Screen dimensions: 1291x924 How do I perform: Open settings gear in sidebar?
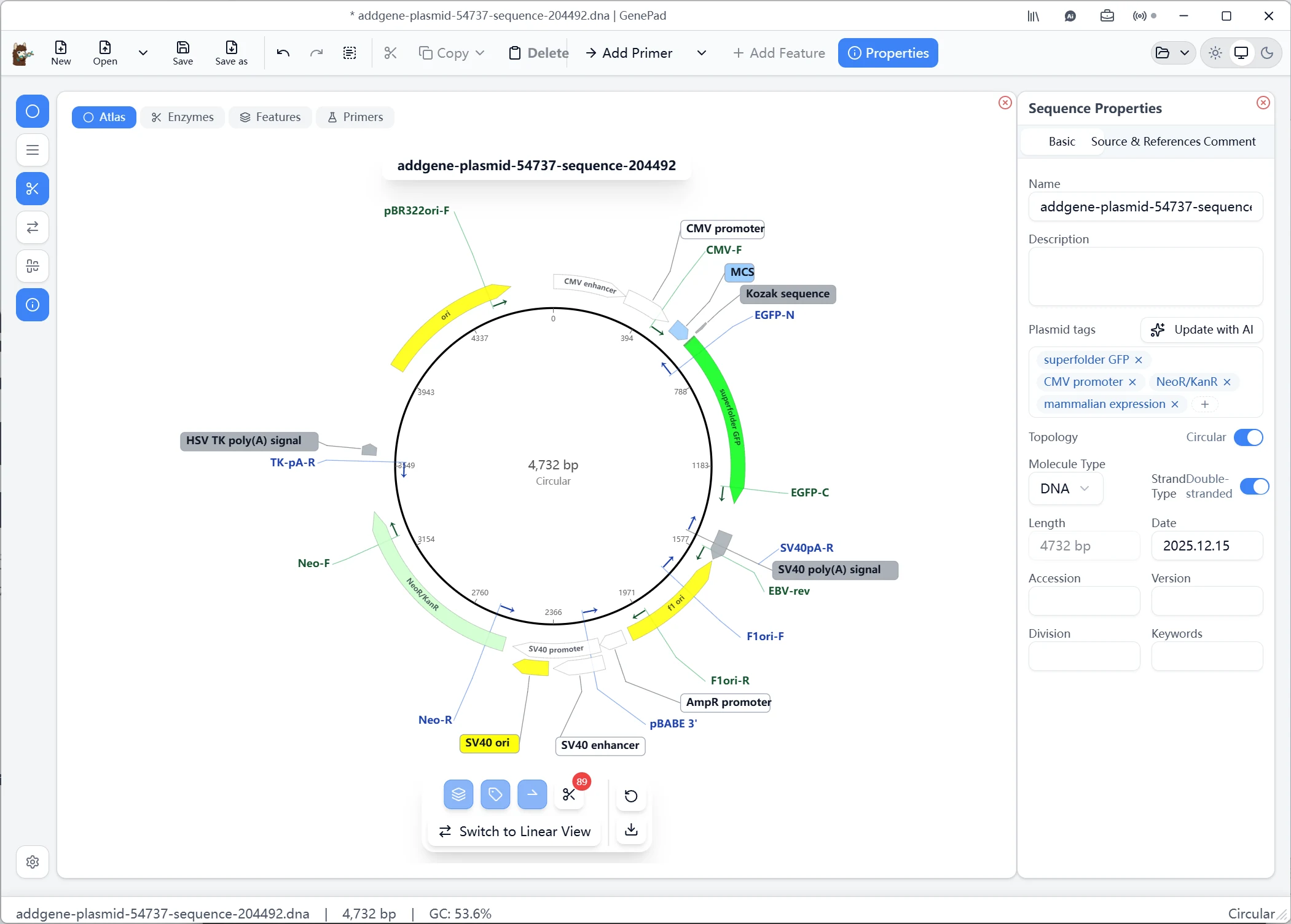33,862
